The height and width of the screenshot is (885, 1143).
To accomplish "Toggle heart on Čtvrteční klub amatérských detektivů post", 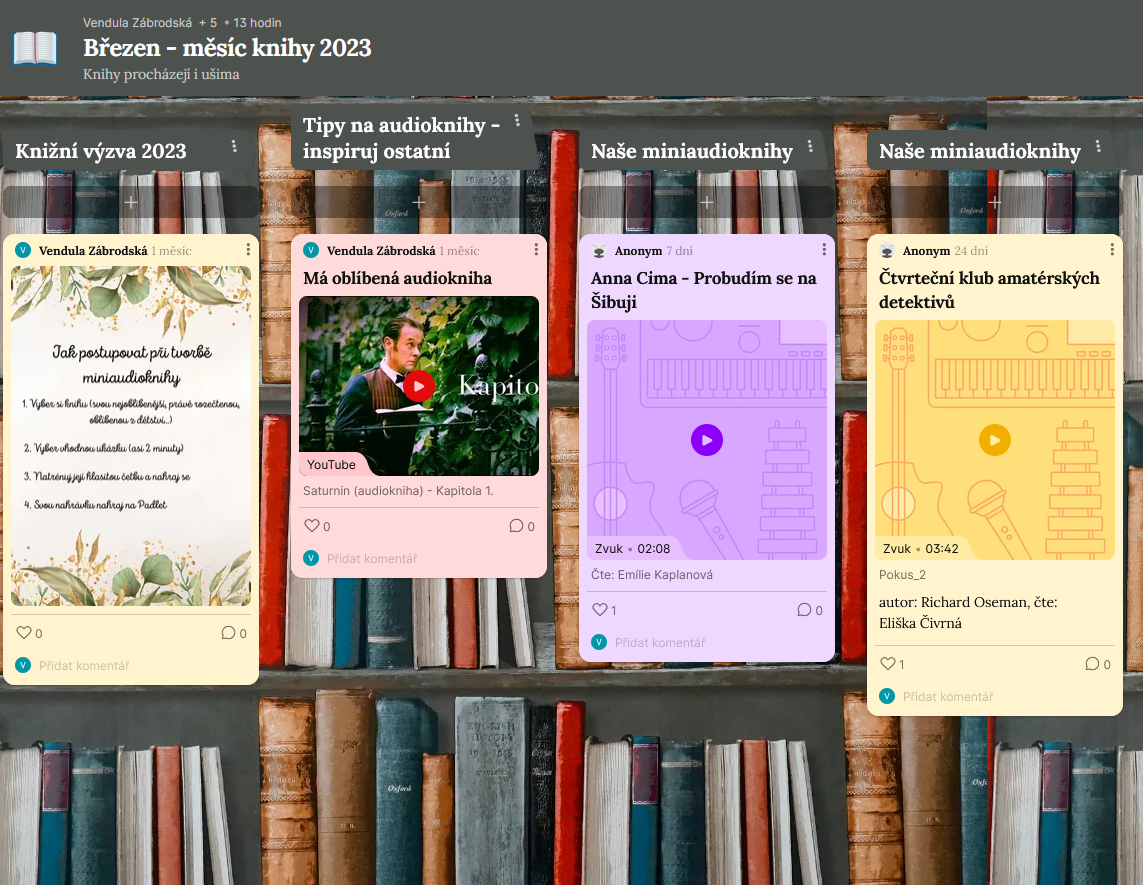I will click(x=888, y=664).
